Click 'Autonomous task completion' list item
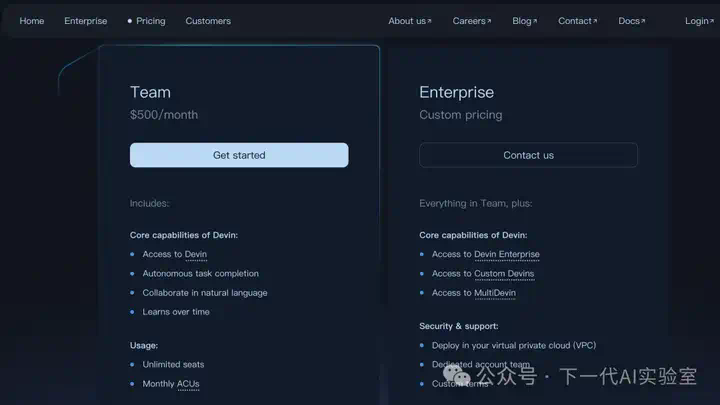Image resolution: width=720 pixels, height=405 pixels. click(201, 274)
